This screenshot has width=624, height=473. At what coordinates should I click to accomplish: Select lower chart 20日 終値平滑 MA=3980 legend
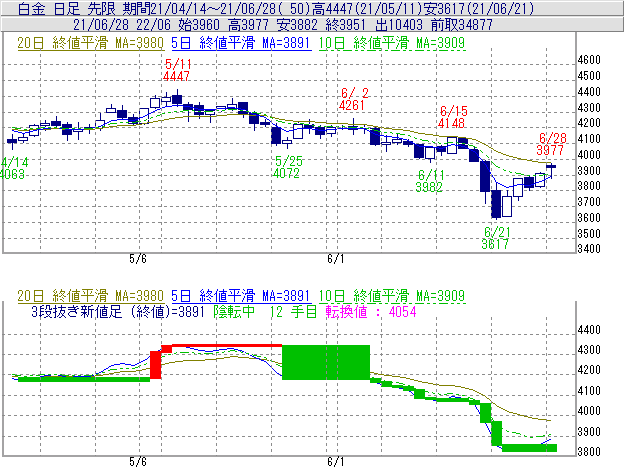(90, 296)
